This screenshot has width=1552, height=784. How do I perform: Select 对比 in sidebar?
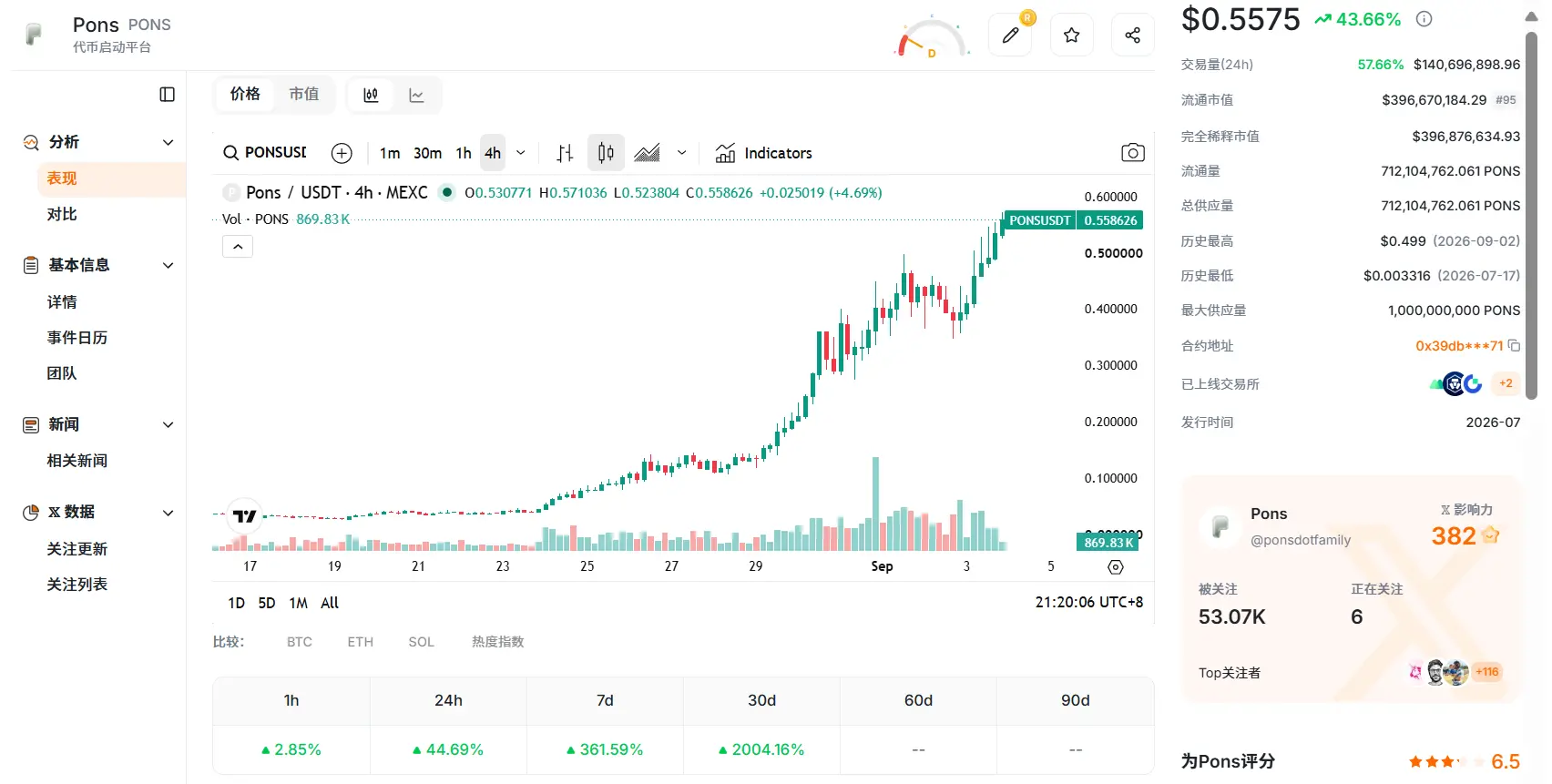coord(62,214)
